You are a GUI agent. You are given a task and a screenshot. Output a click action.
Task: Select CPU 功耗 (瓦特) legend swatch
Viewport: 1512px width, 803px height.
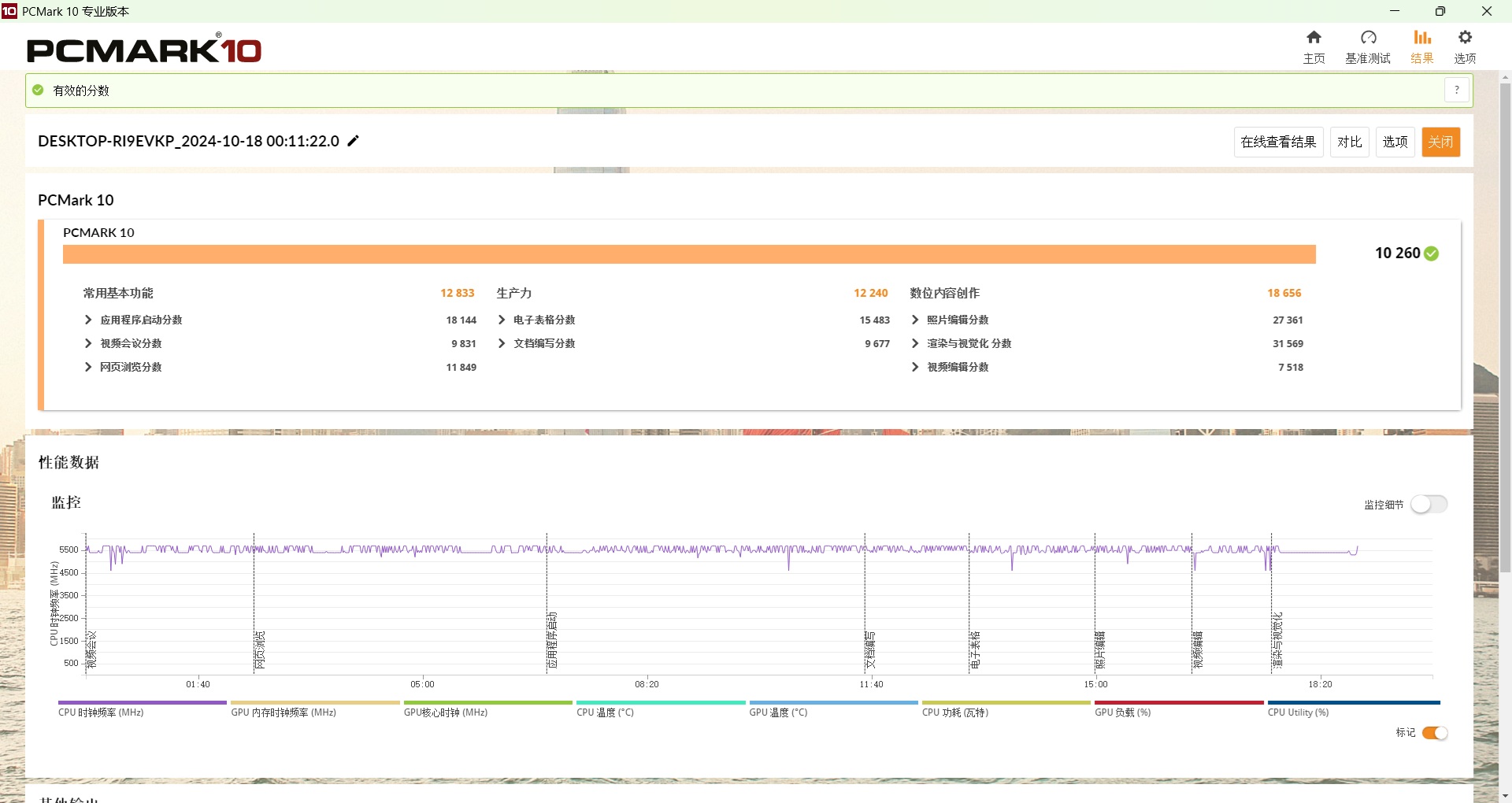(1006, 702)
